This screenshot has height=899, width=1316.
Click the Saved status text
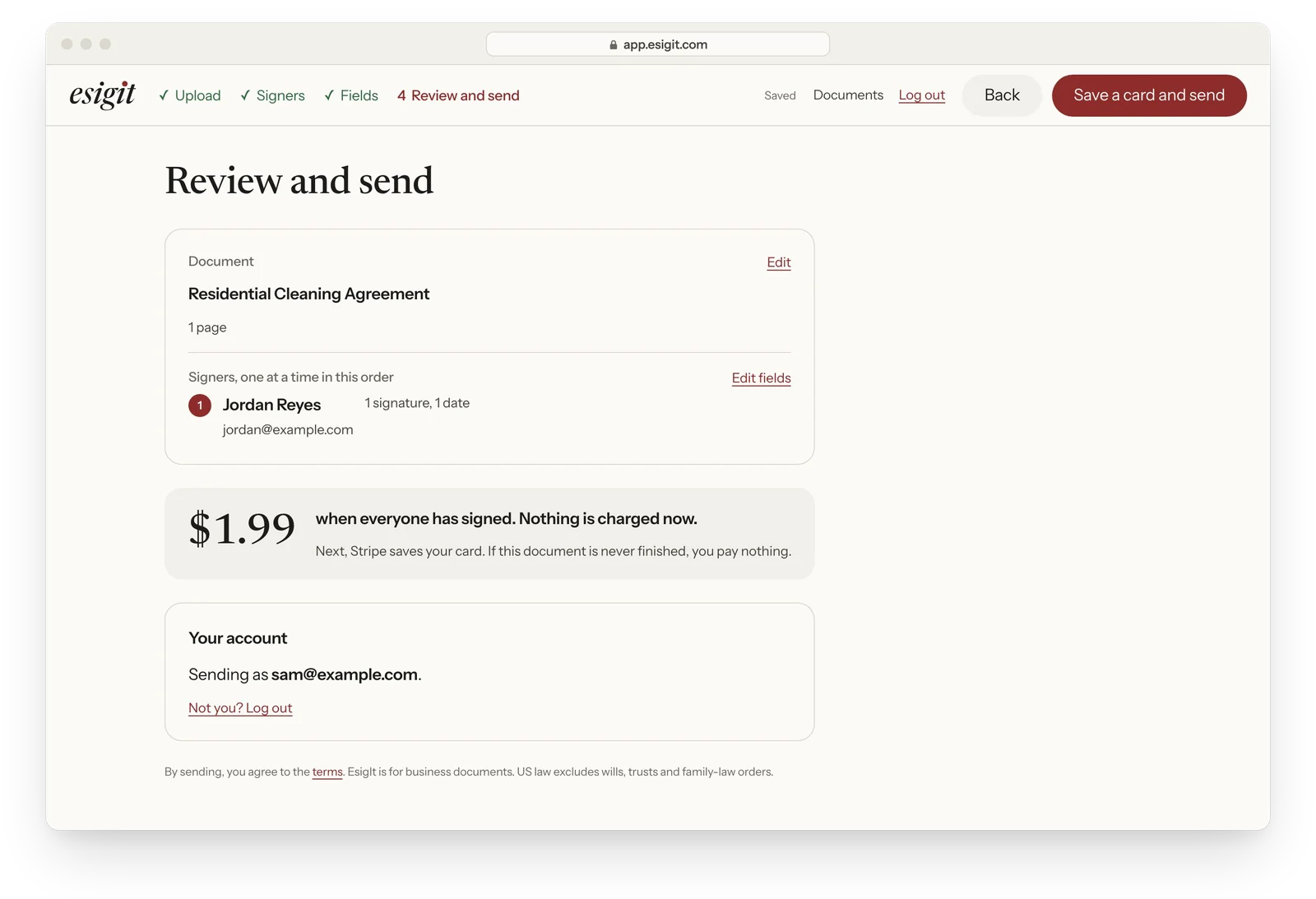tap(780, 95)
